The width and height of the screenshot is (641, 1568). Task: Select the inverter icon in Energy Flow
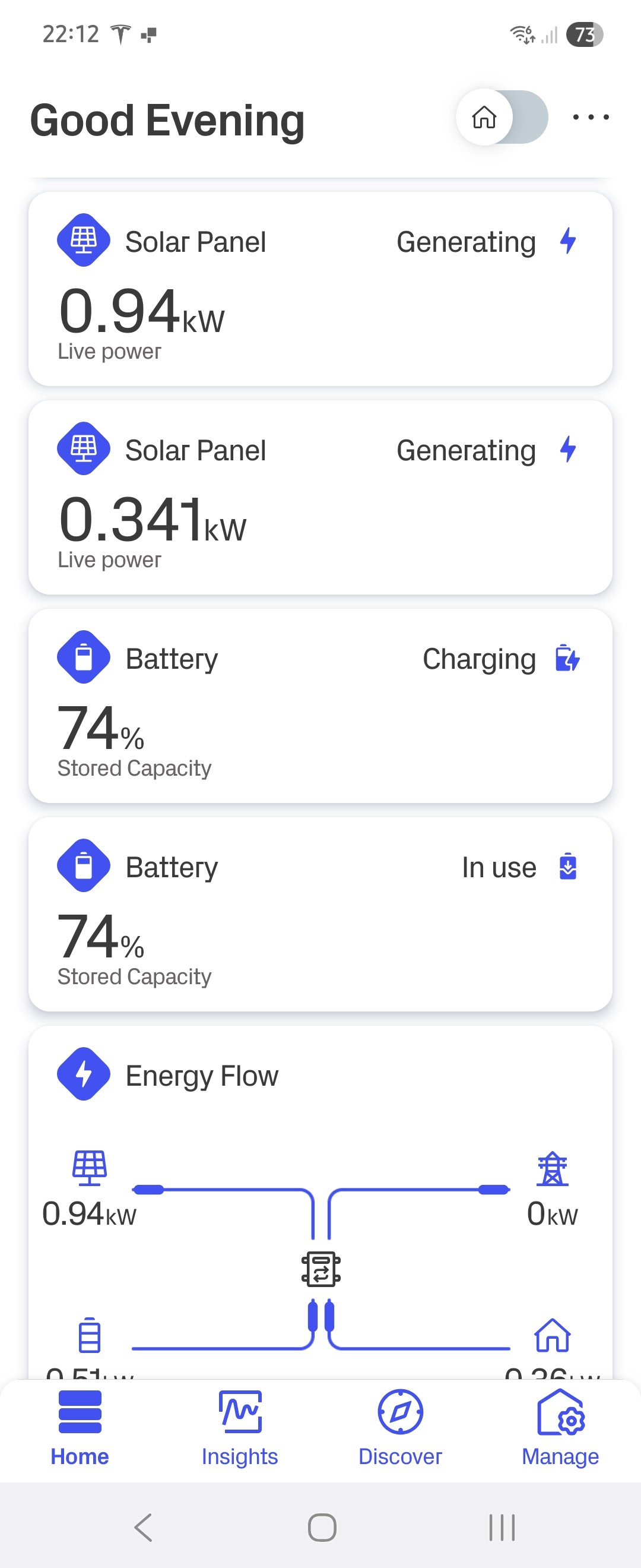click(x=321, y=1269)
